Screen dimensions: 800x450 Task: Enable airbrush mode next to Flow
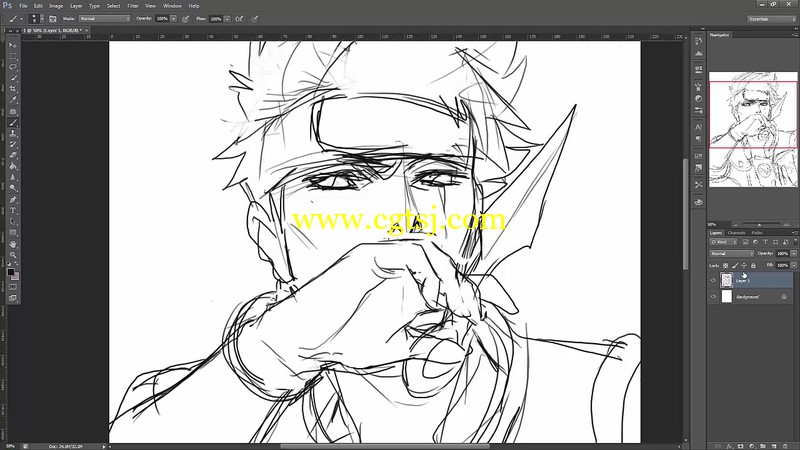point(239,19)
